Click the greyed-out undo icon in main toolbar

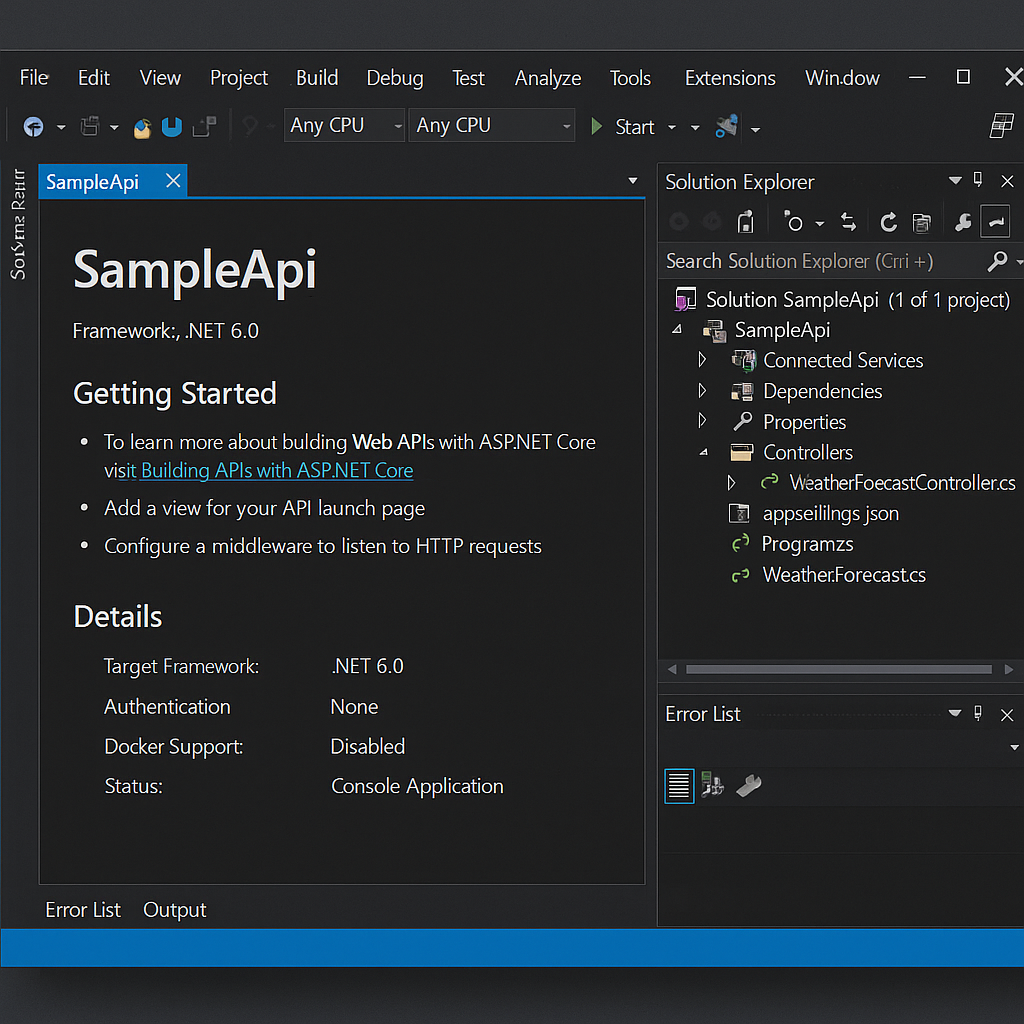249,126
